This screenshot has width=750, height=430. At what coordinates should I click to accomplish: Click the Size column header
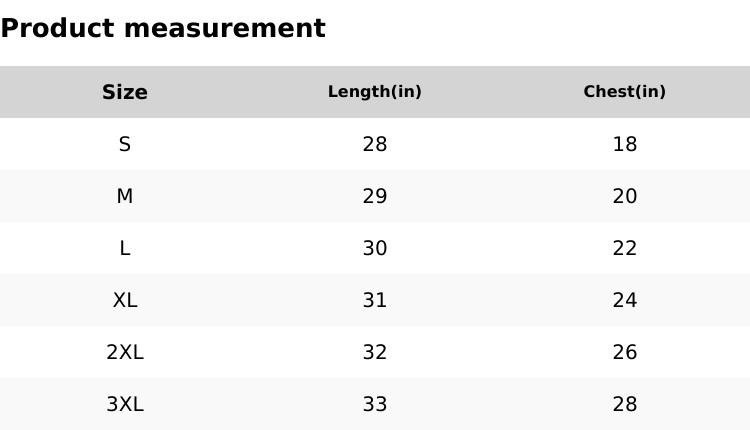click(125, 92)
